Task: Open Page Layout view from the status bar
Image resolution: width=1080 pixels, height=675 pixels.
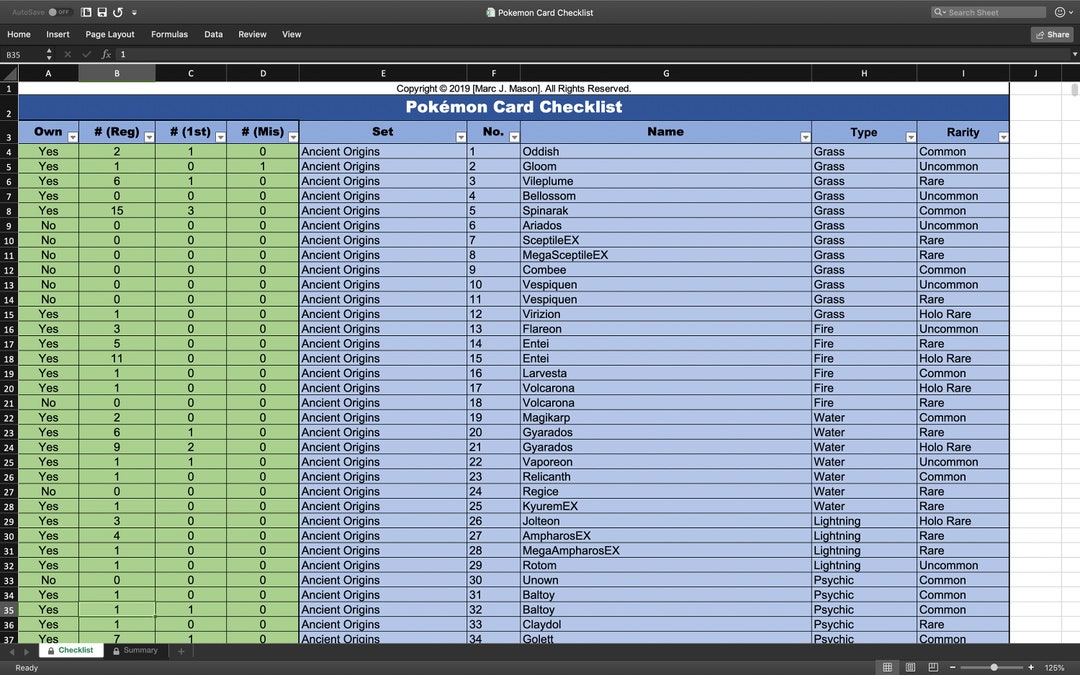Action: point(911,667)
